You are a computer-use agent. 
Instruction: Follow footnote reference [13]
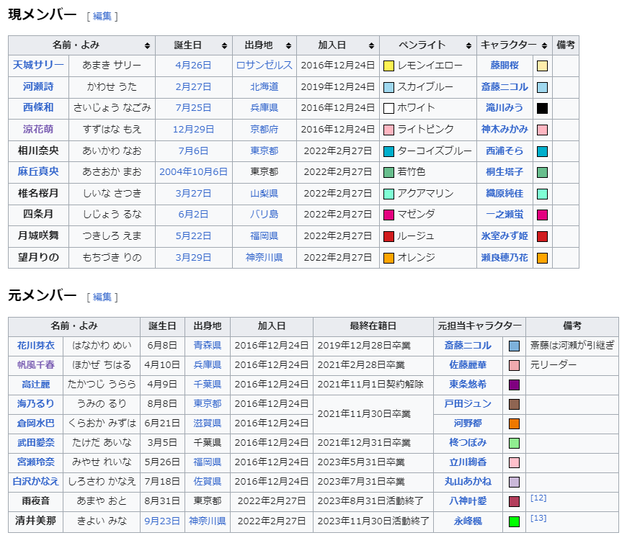click(538, 518)
